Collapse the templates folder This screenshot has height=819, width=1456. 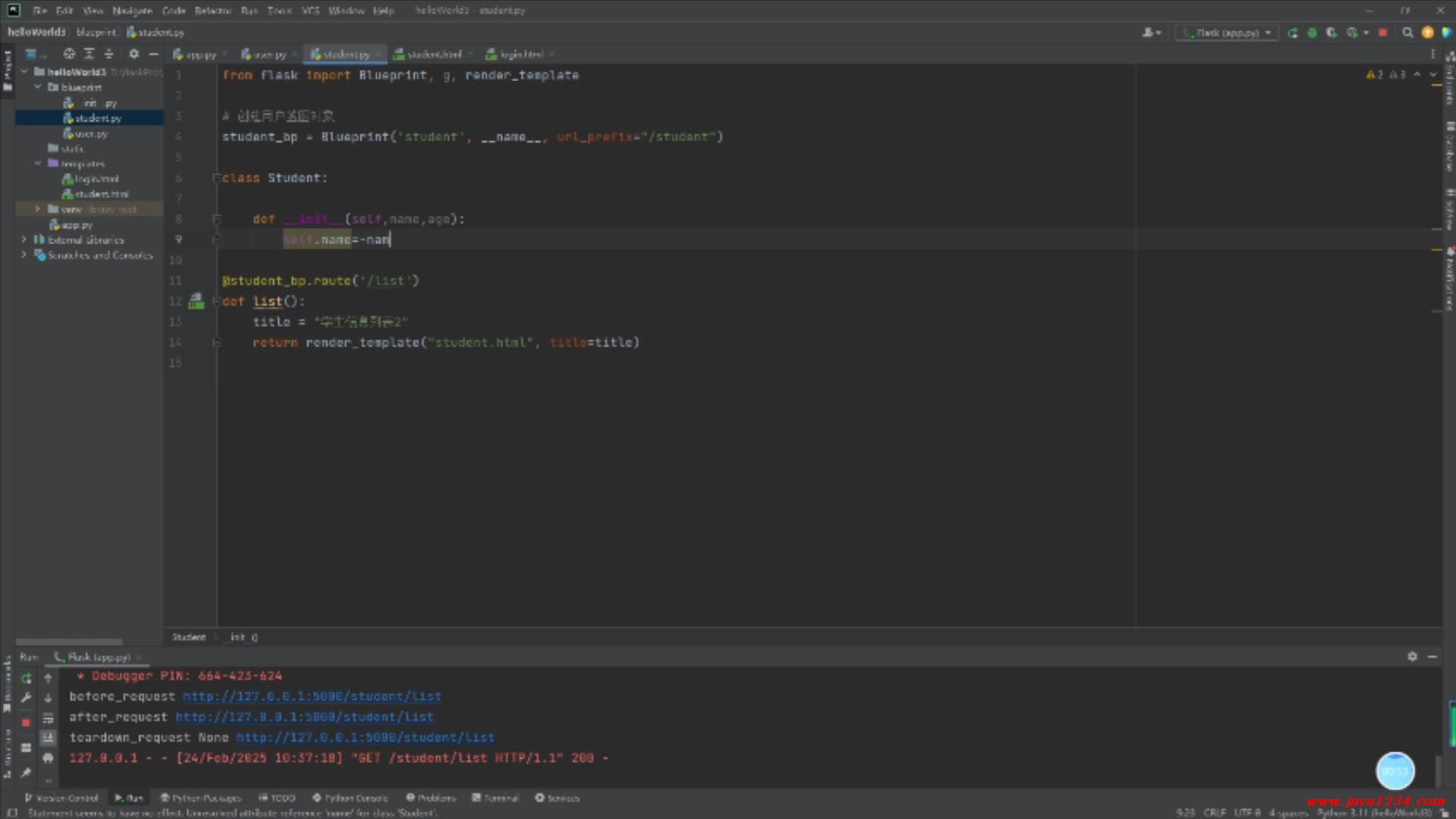click(37, 163)
